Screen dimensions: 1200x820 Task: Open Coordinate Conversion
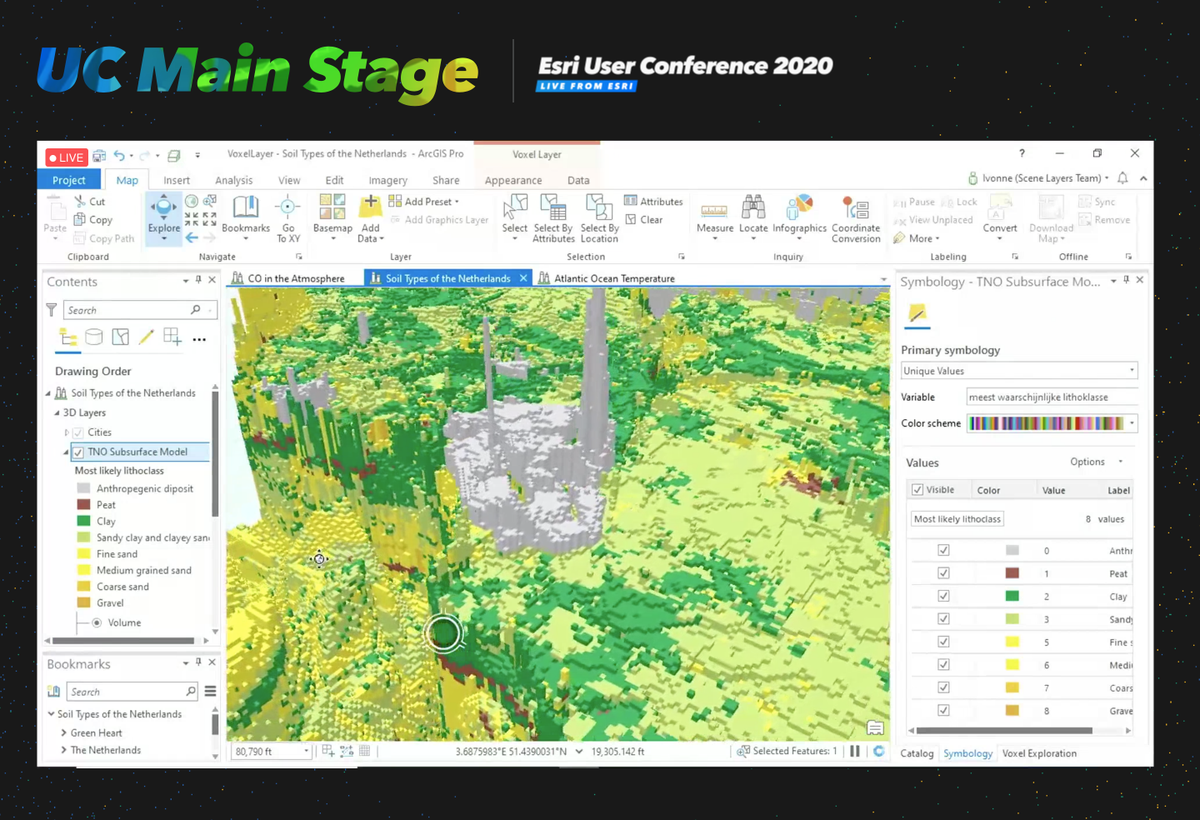856,218
